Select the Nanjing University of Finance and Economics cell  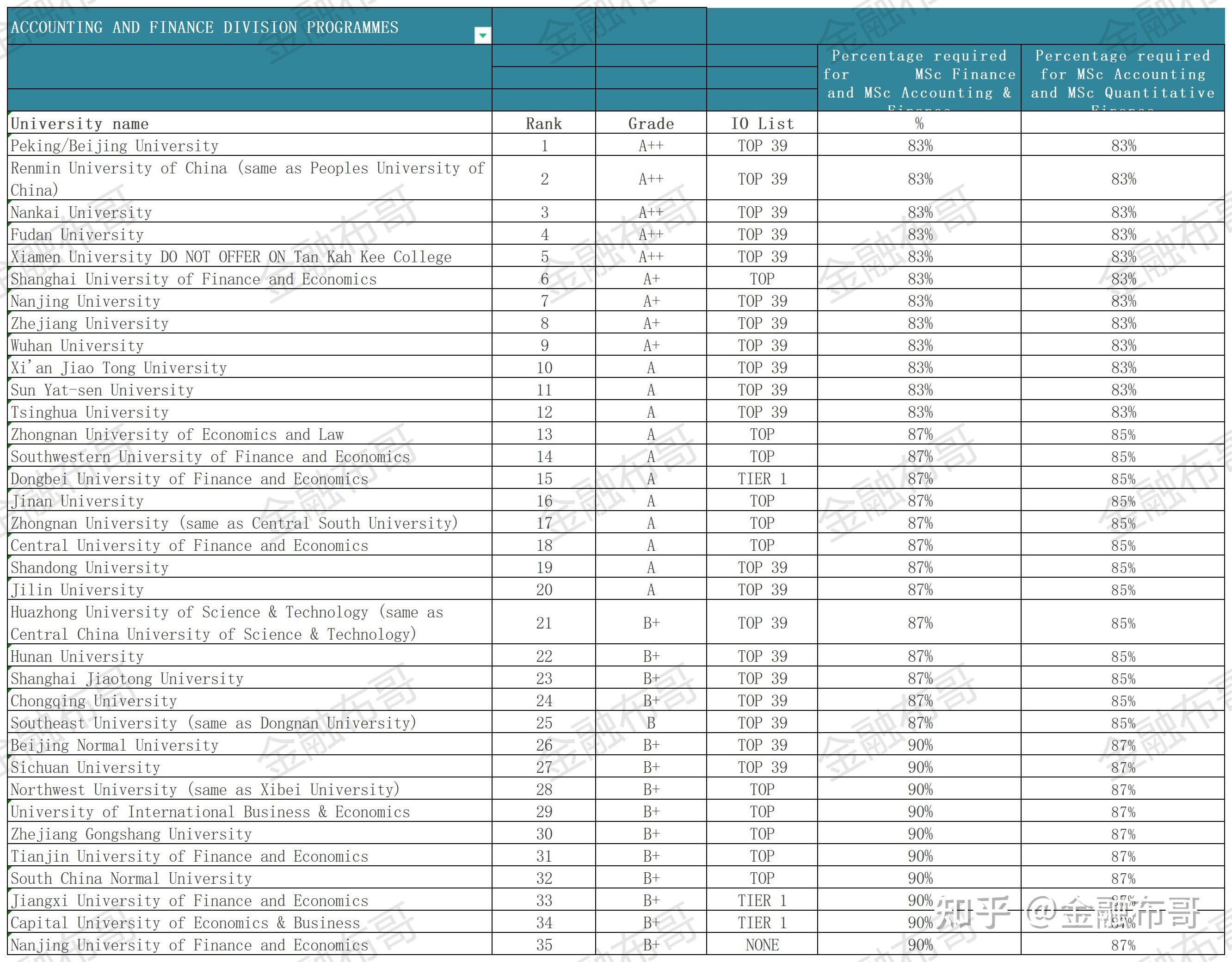189,944
